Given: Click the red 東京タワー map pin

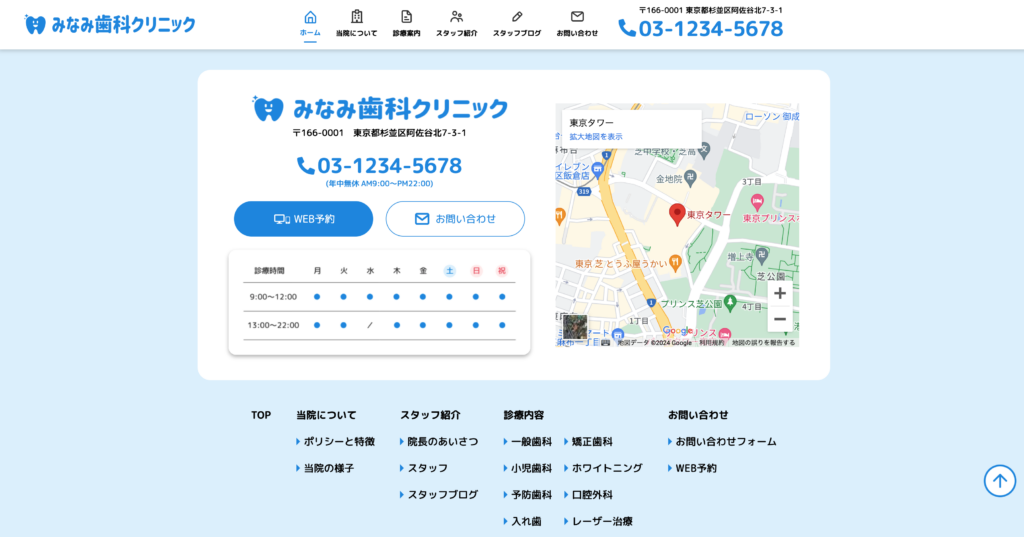Looking at the screenshot, I should point(677,214).
